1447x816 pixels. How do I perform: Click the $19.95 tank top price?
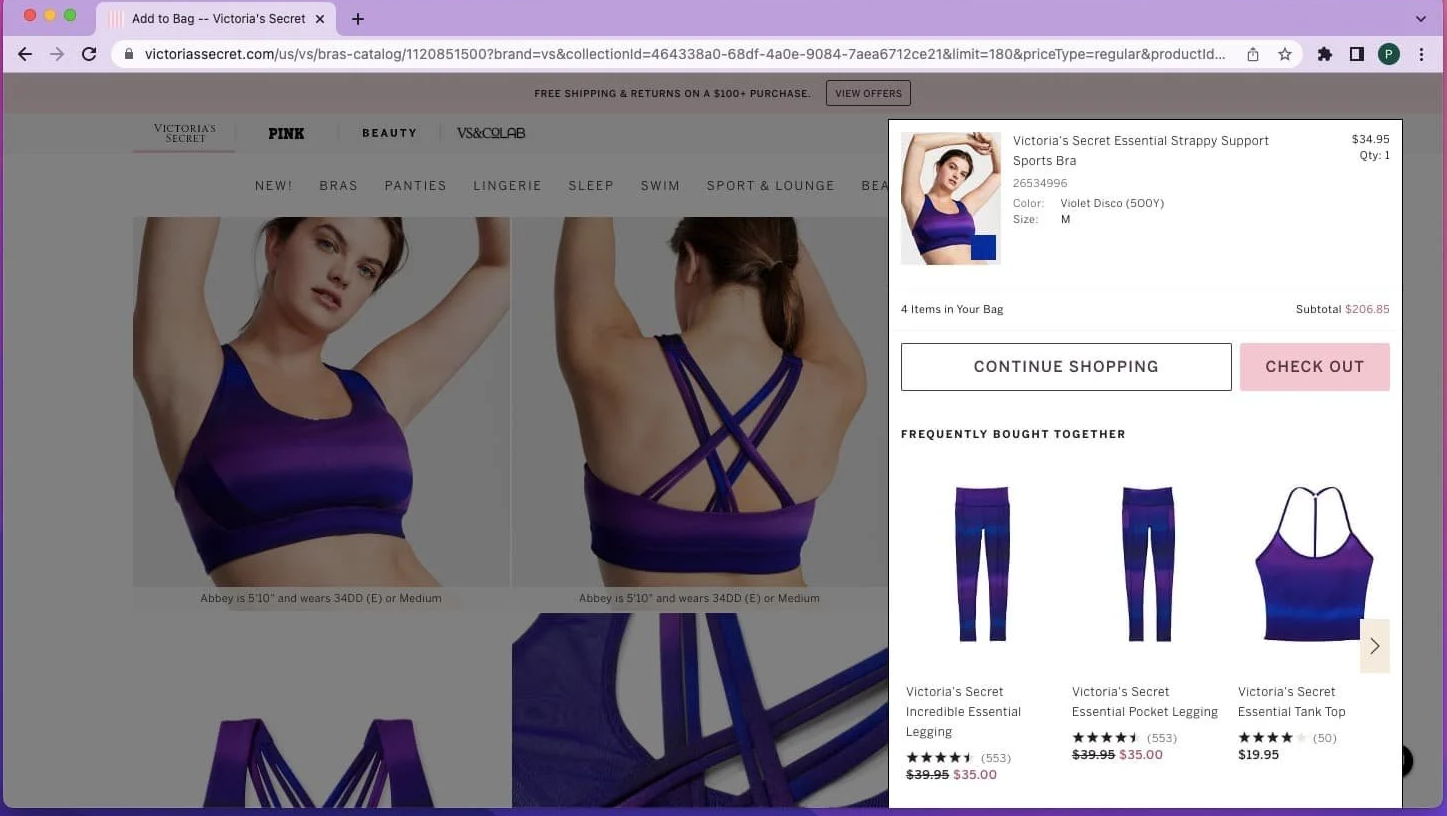tap(1258, 755)
